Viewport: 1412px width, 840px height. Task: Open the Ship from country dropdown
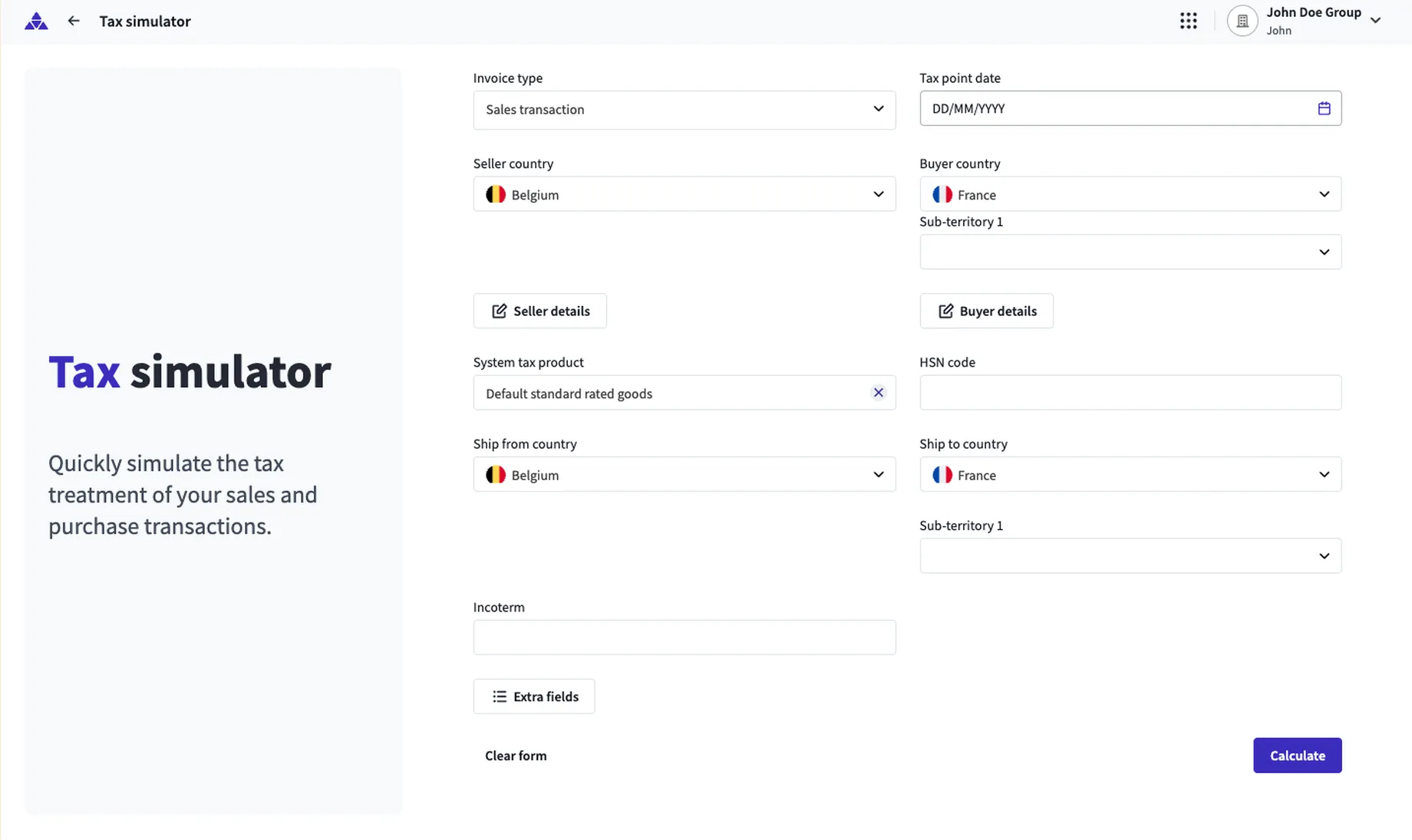684,474
